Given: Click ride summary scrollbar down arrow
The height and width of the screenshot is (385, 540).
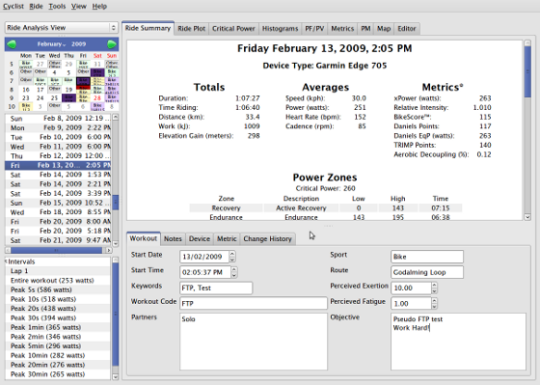Looking at the screenshot, I should [x=527, y=217].
